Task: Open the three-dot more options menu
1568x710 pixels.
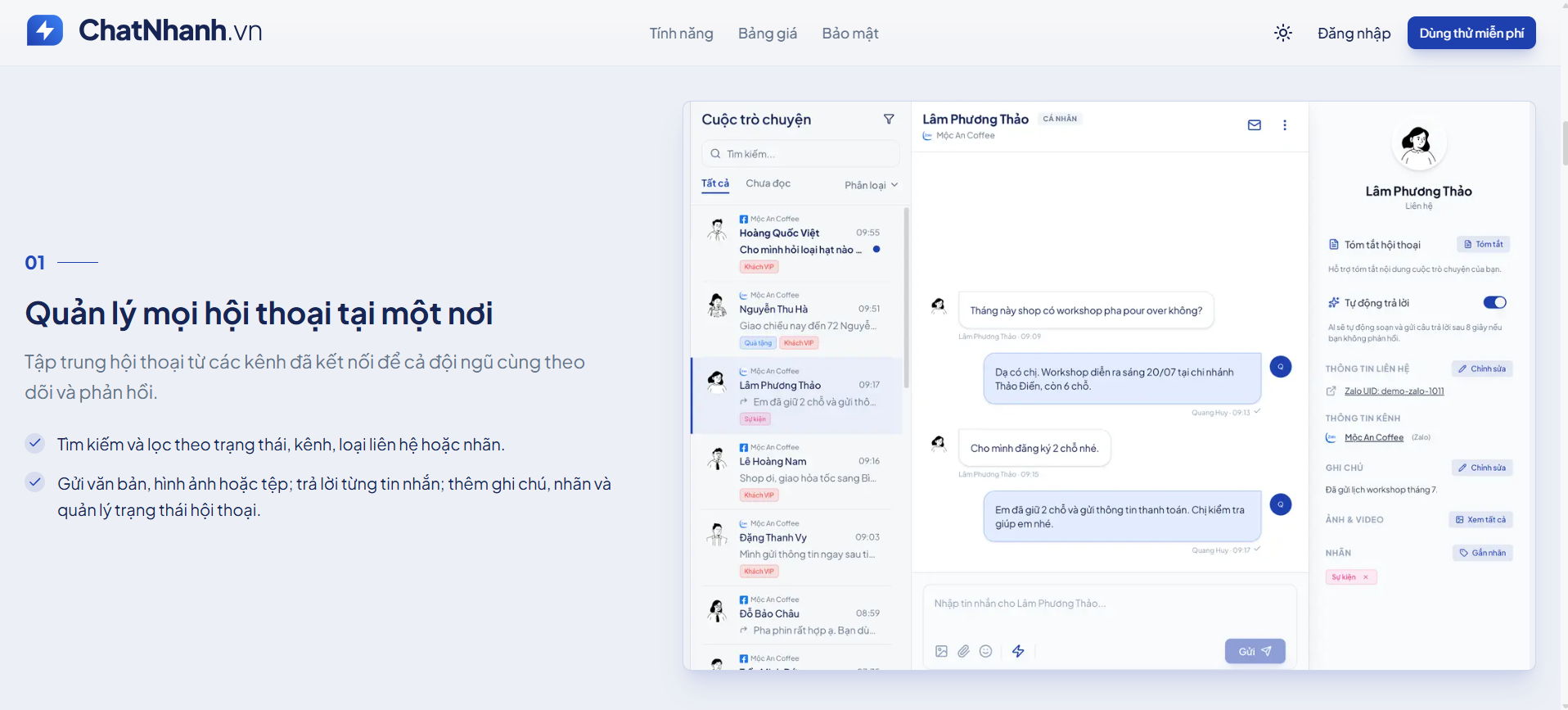Action: point(1285,125)
